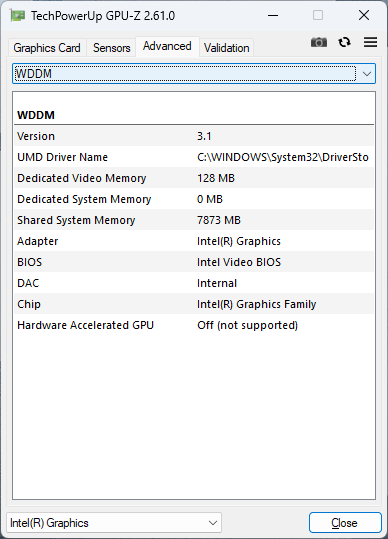
Task: Open the Intel(R) Graphics GPU selector dropdown
Action: coord(114,523)
